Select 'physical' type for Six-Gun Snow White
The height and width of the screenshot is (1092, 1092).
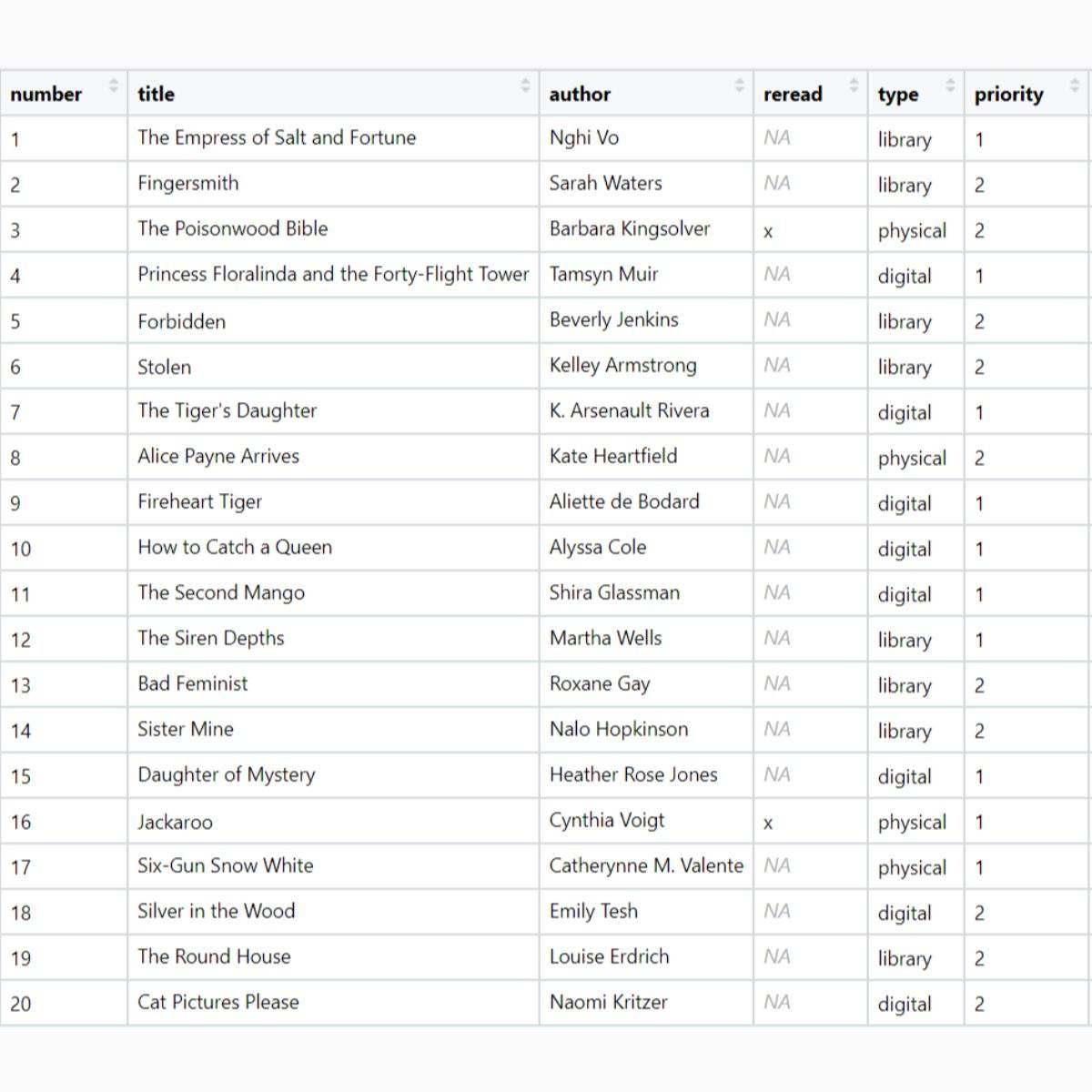click(x=912, y=868)
